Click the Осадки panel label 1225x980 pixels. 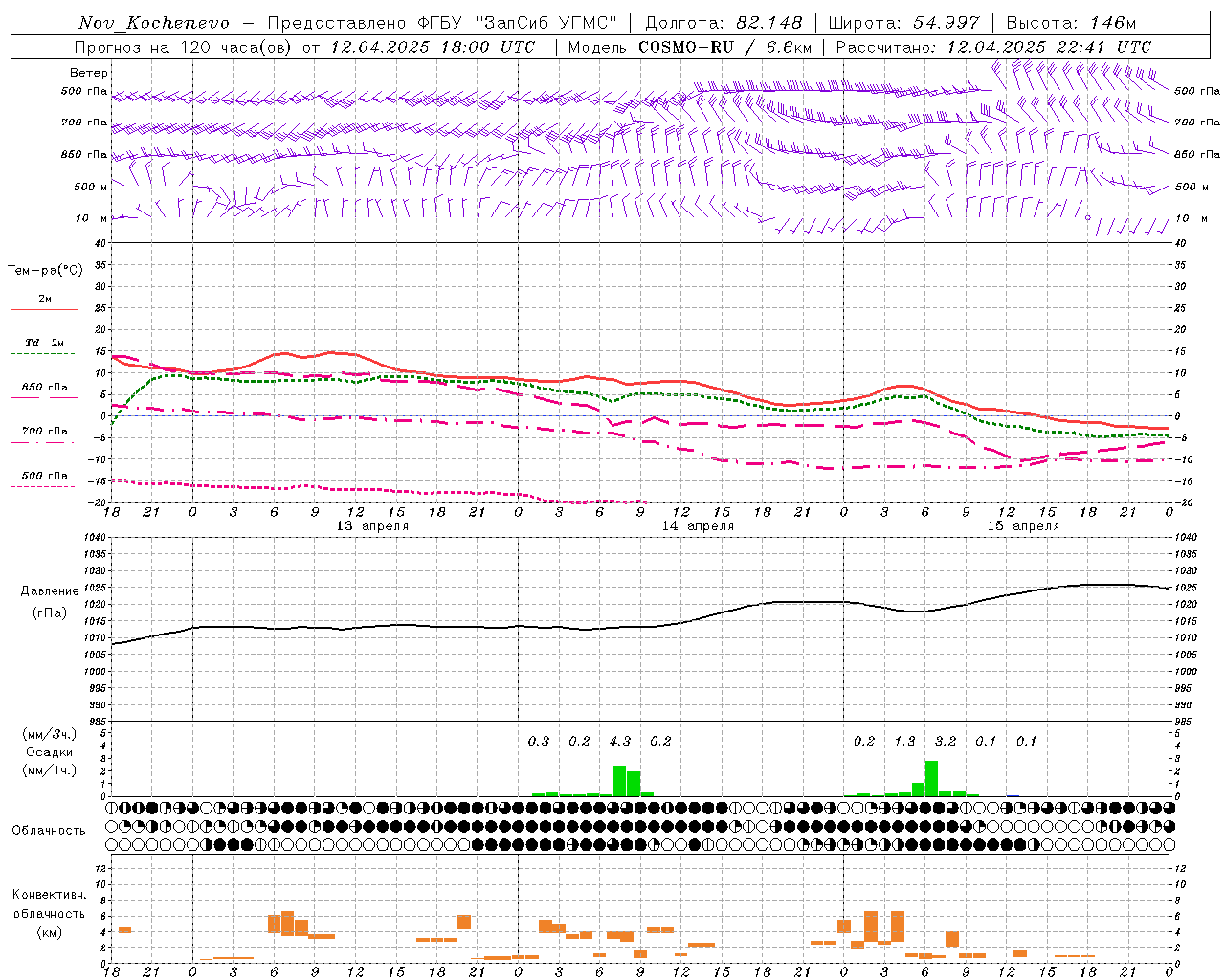(49, 752)
